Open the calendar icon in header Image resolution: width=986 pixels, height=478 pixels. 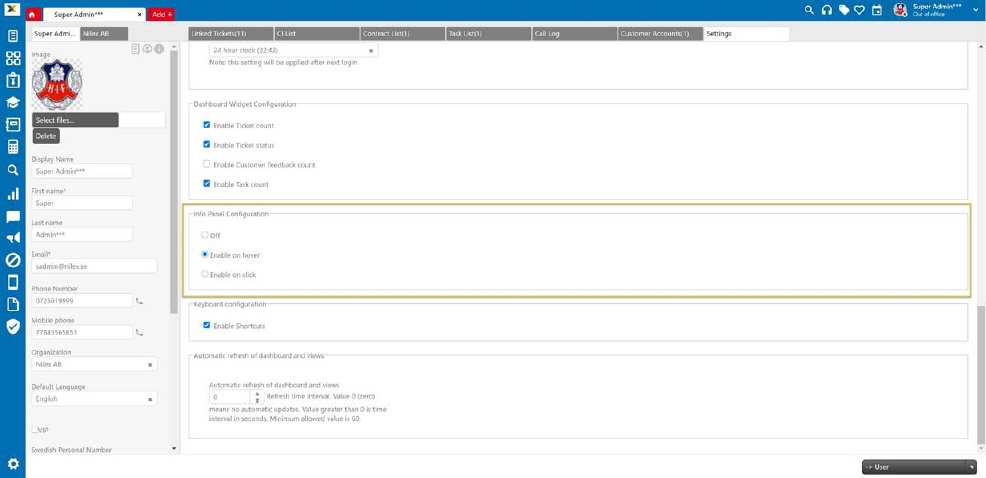(876, 10)
